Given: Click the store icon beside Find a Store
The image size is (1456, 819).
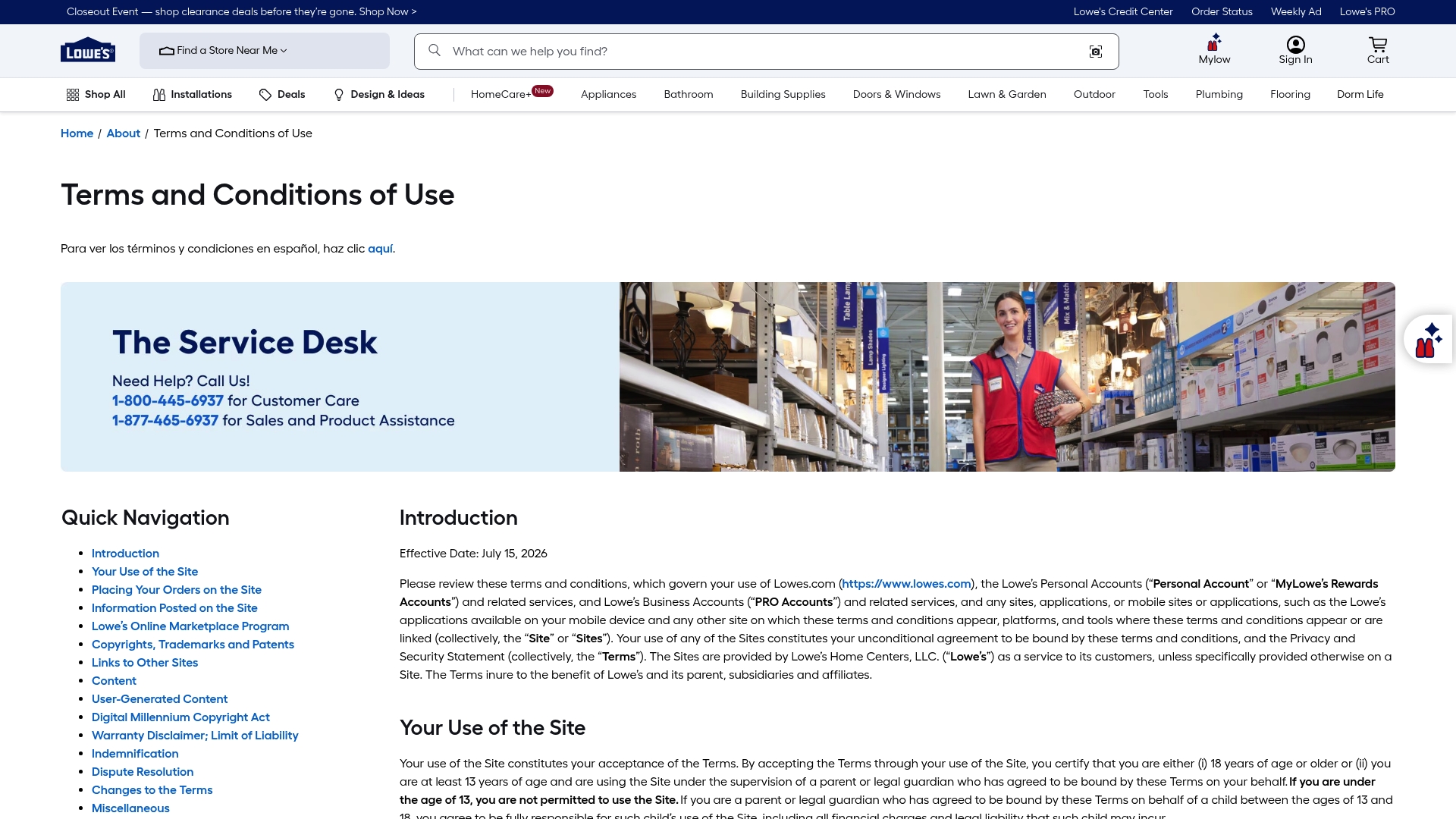Looking at the screenshot, I should tap(167, 51).
